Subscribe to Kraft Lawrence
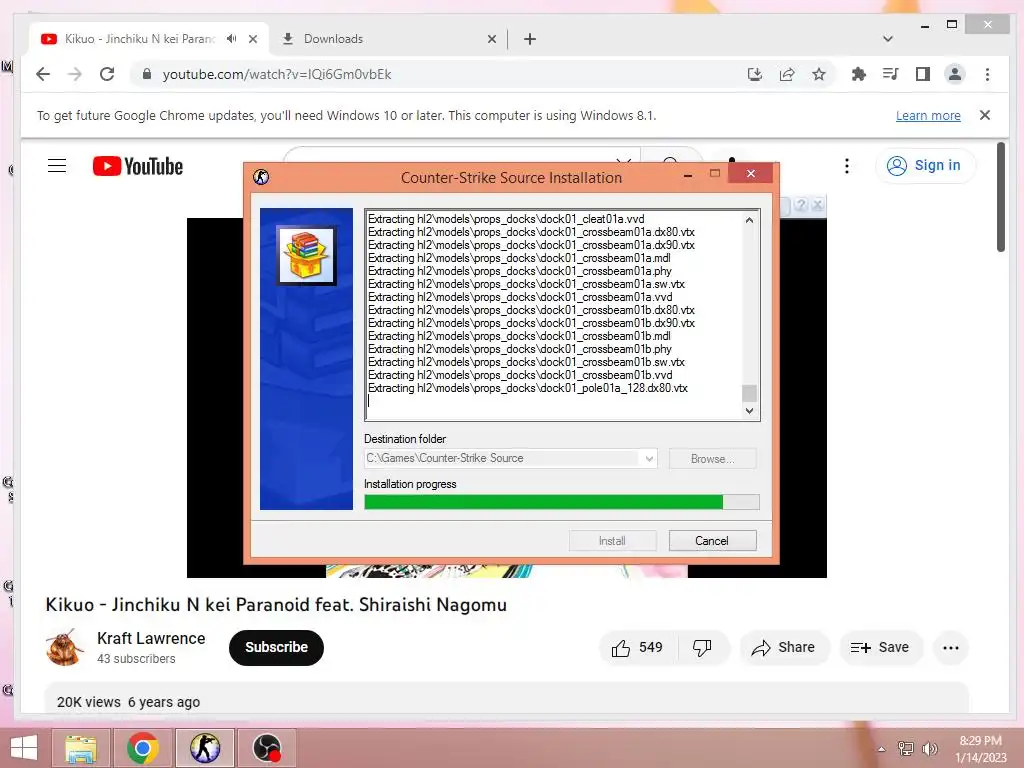1024x768 pixels. 276,648
